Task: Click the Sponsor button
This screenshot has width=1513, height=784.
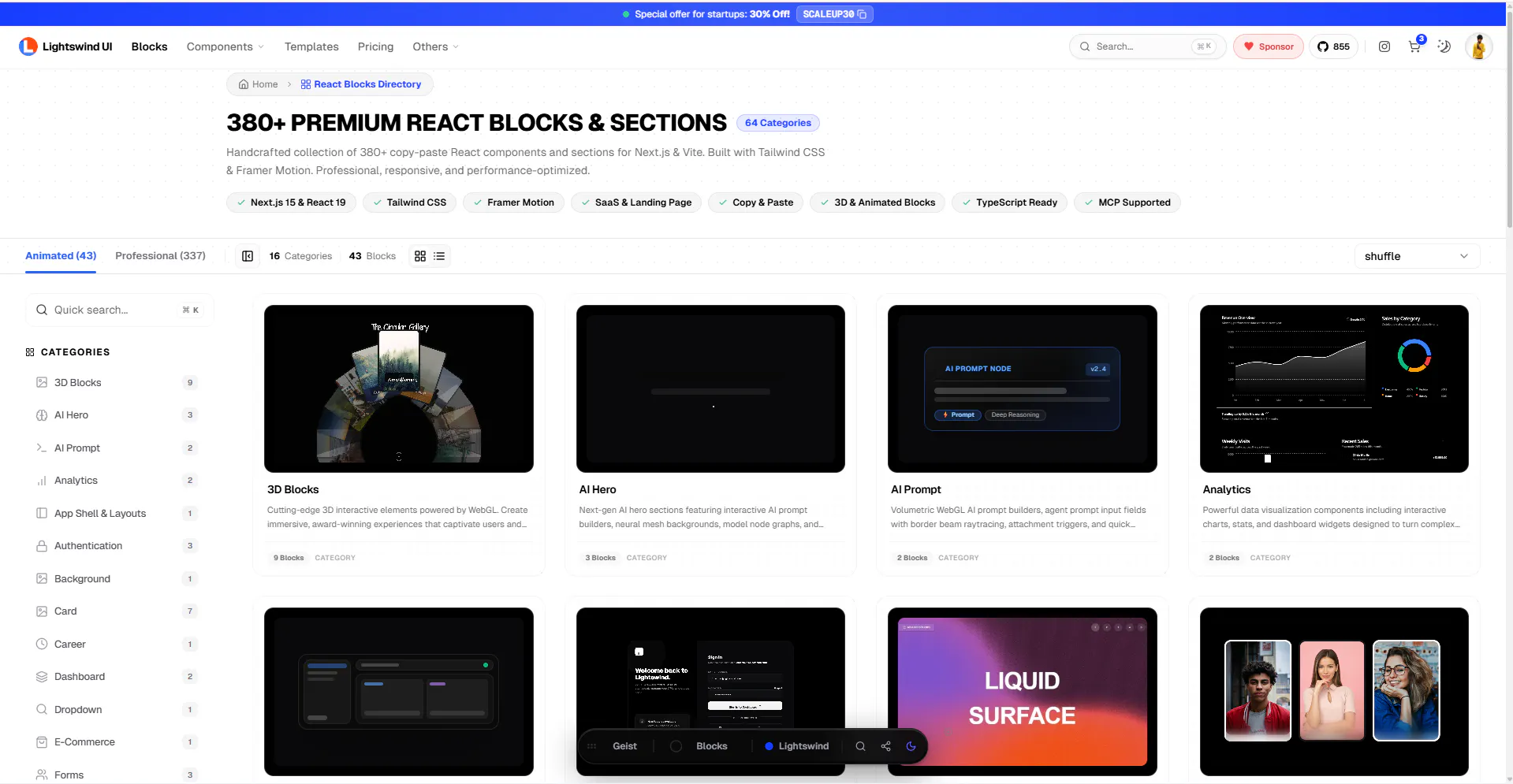Action: 1269,46
